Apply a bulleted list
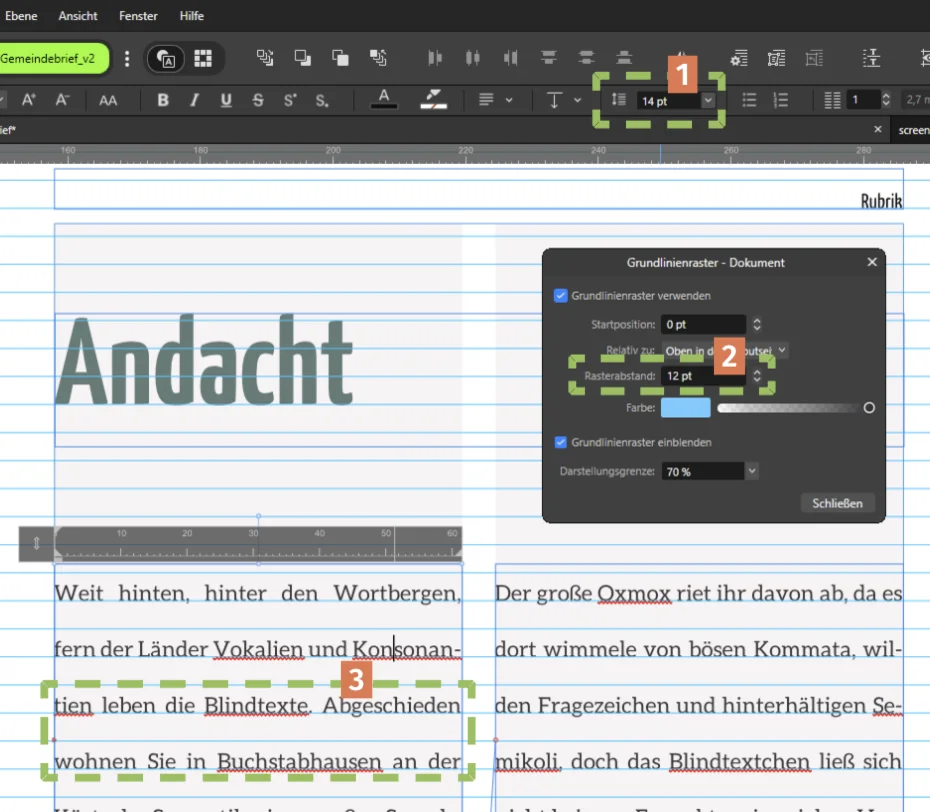 [749, 100]
